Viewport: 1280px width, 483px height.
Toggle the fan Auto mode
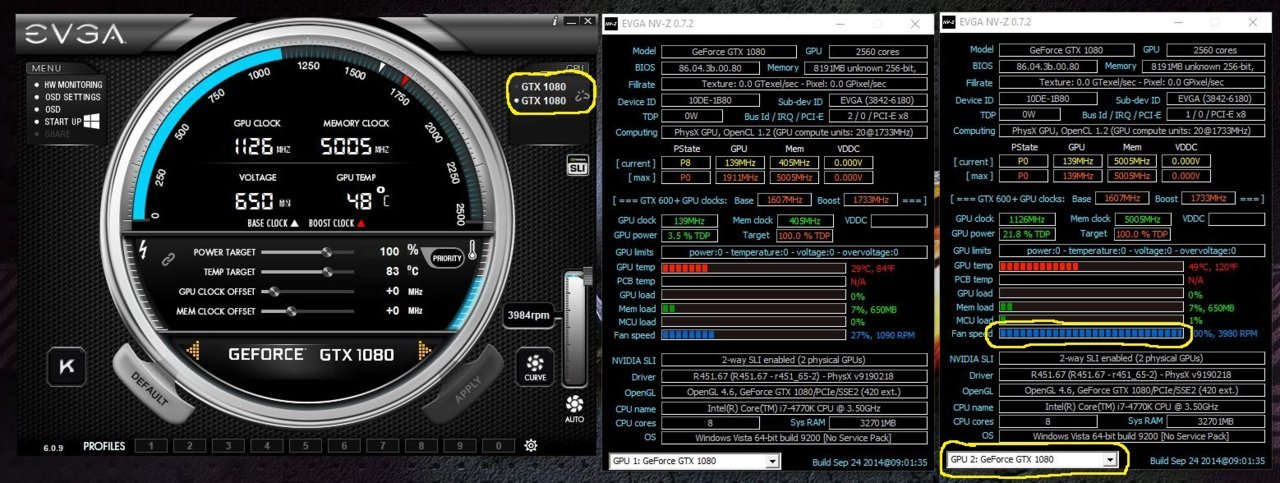tap(575, 409)
